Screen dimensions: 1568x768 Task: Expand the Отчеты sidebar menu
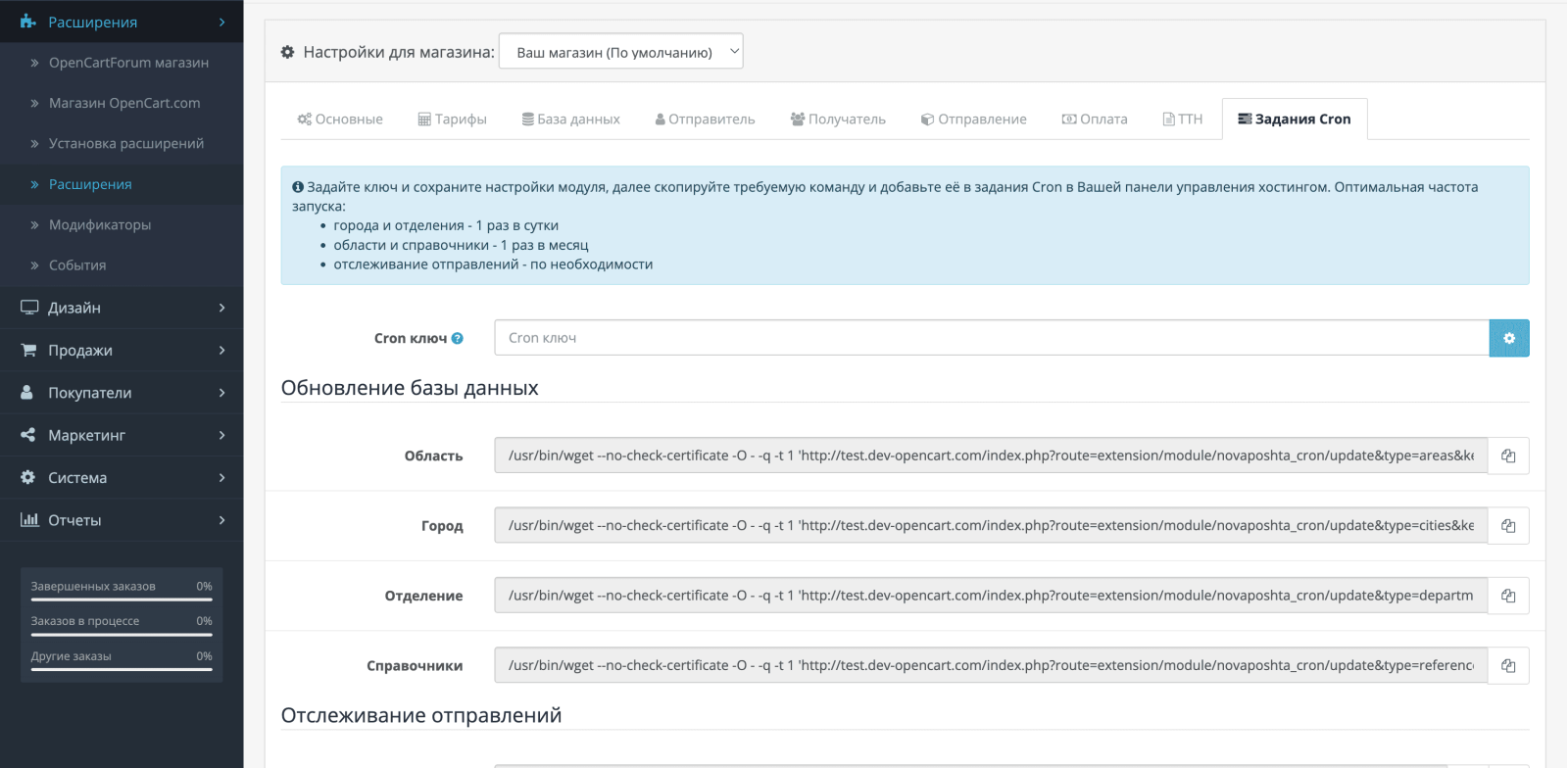click(122, 519)
